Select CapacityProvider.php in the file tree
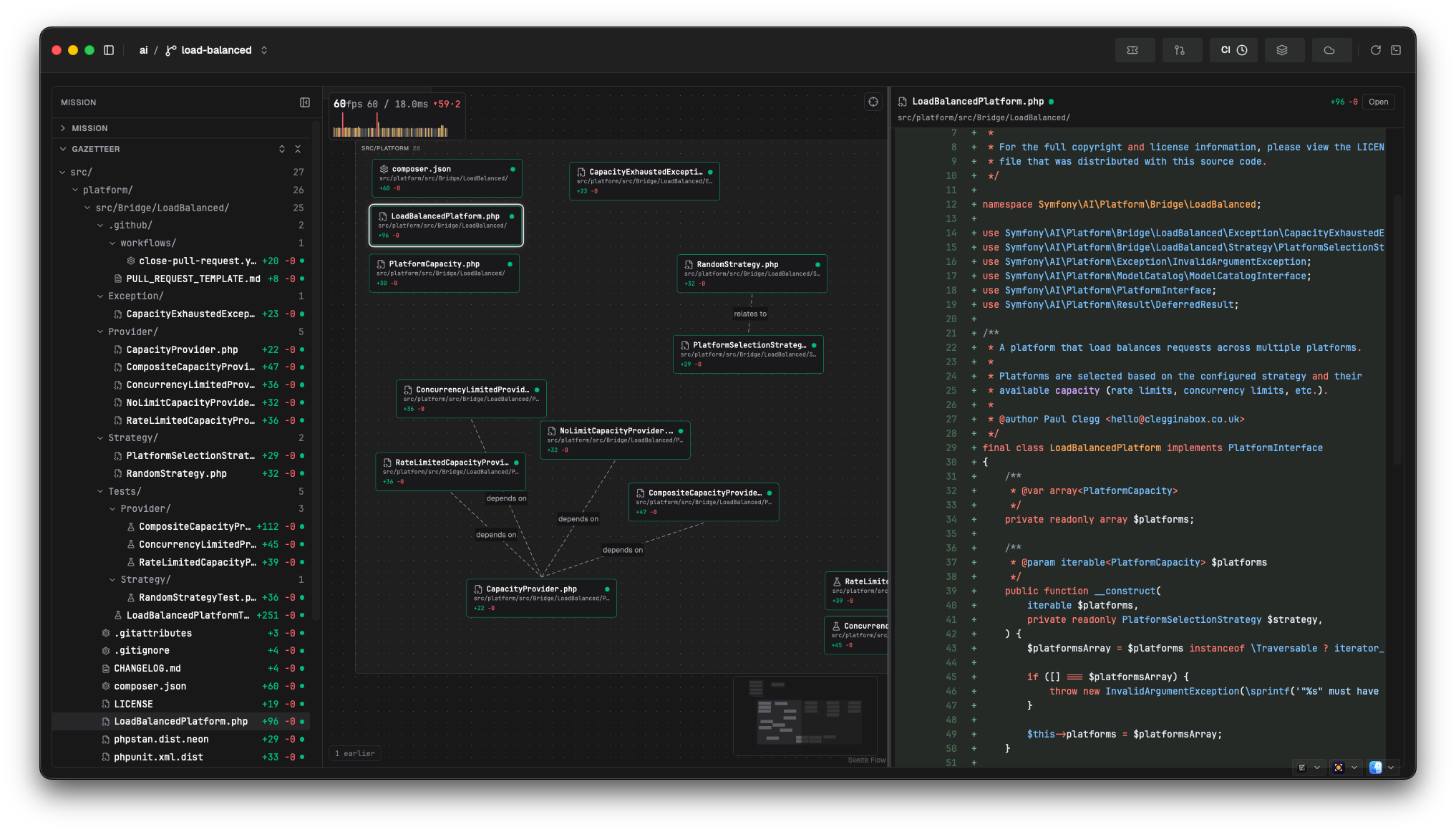This screenshot has height=832, width=1456. point(182,349)
